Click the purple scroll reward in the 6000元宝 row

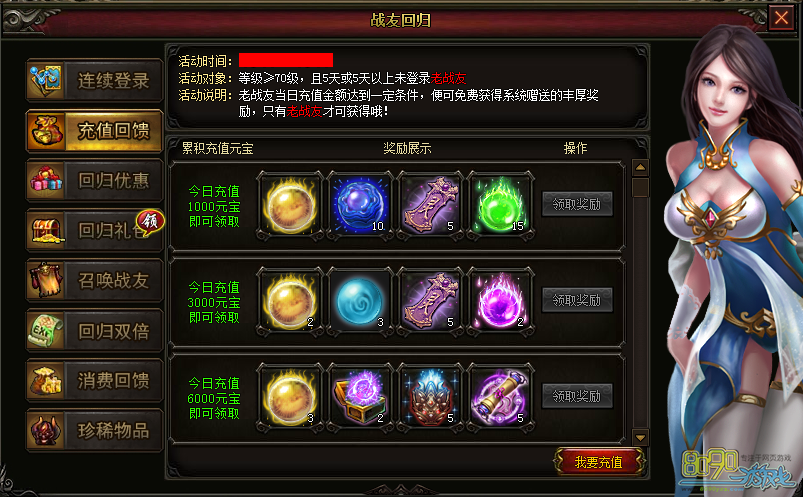click(501, 398)
